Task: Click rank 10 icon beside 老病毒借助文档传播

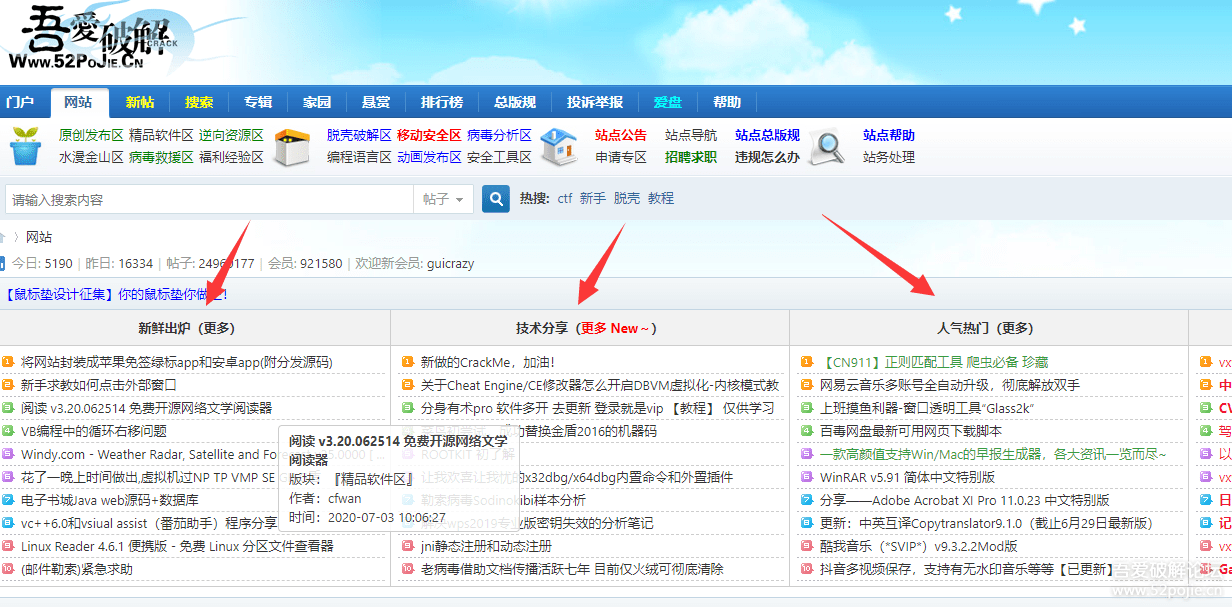Action: click(x=408, y=569)
